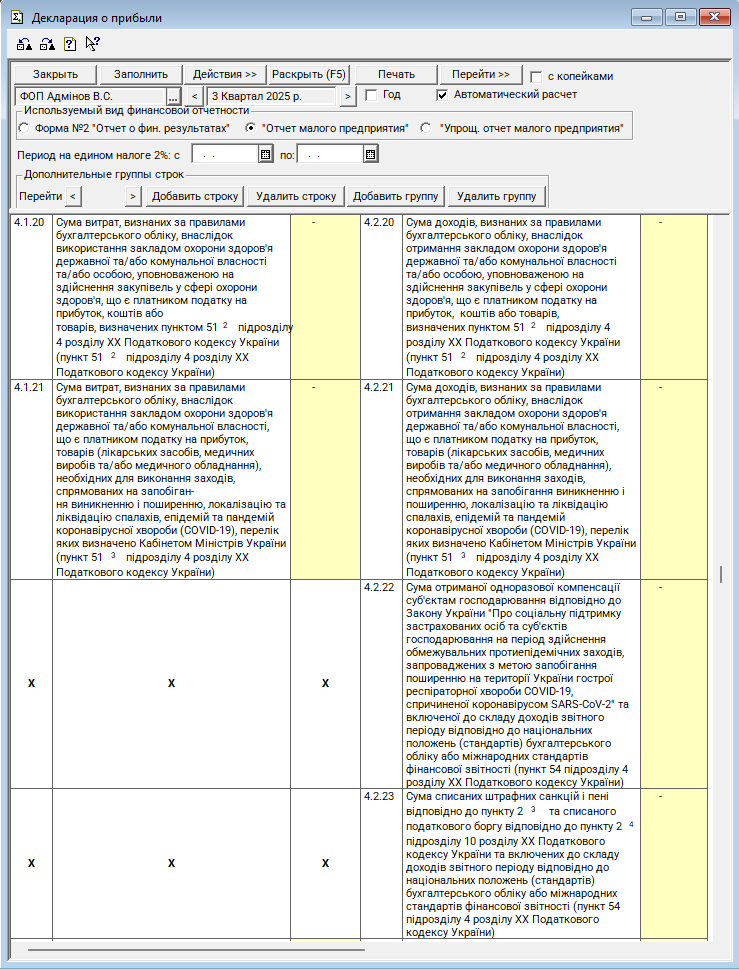Click the second toolbar icon with arrow
The height and width of the screenshot is (969, 739).
coord(47,44)
